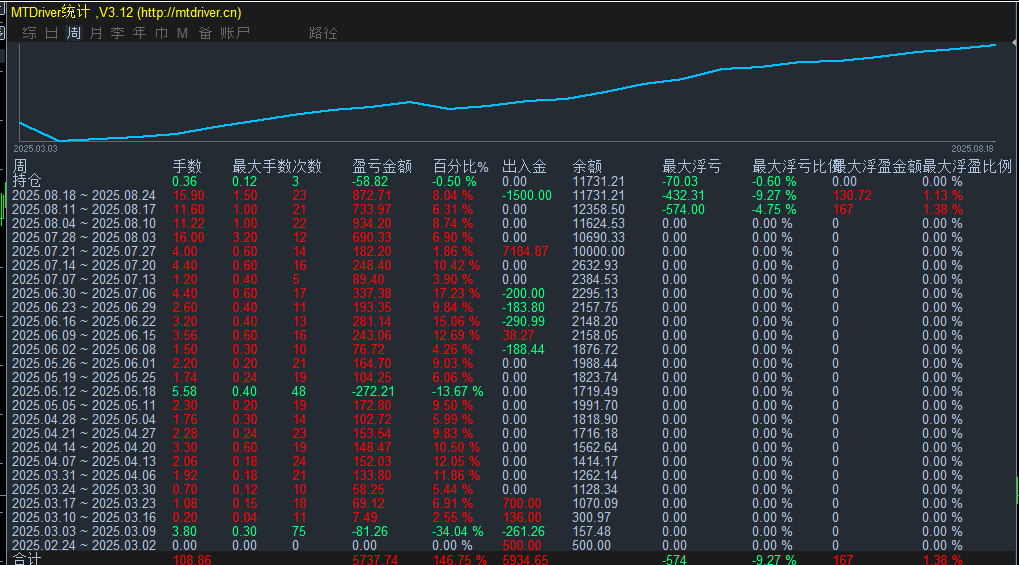Screen dimensions: 1019x565
Task: Click the 盈亏金额 column header
Action: [x=381, y=167]
